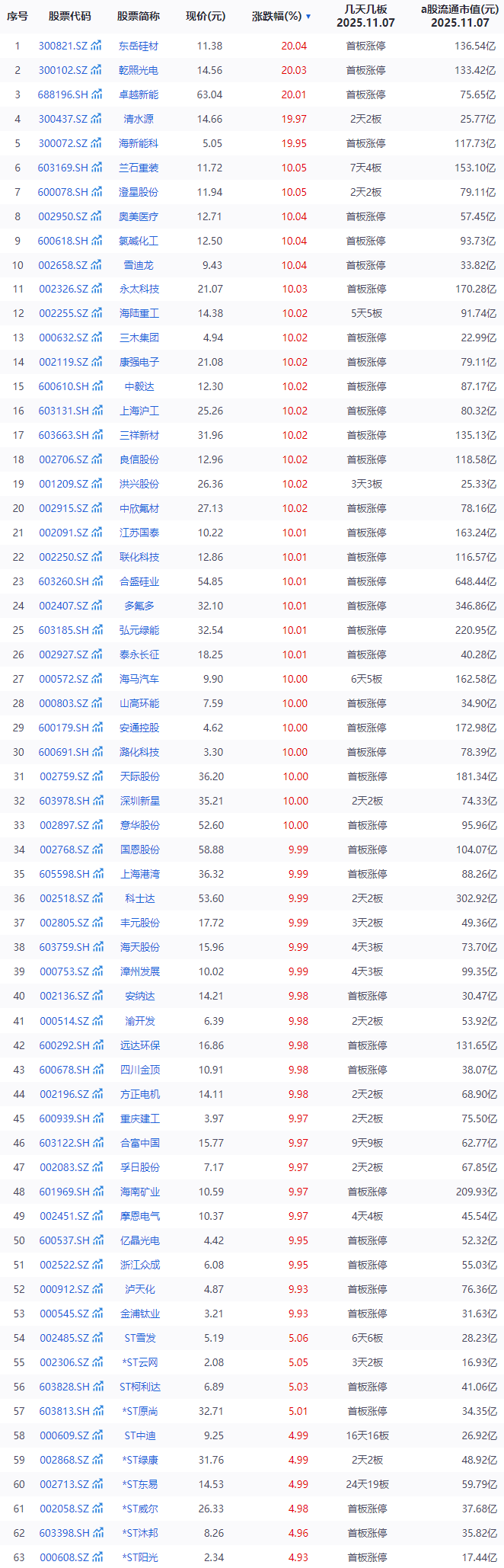The width and height of the screenshot is (504, 1568).
Task: Open the chart icon beside 002326.SZ
Action: pos(97,290)
